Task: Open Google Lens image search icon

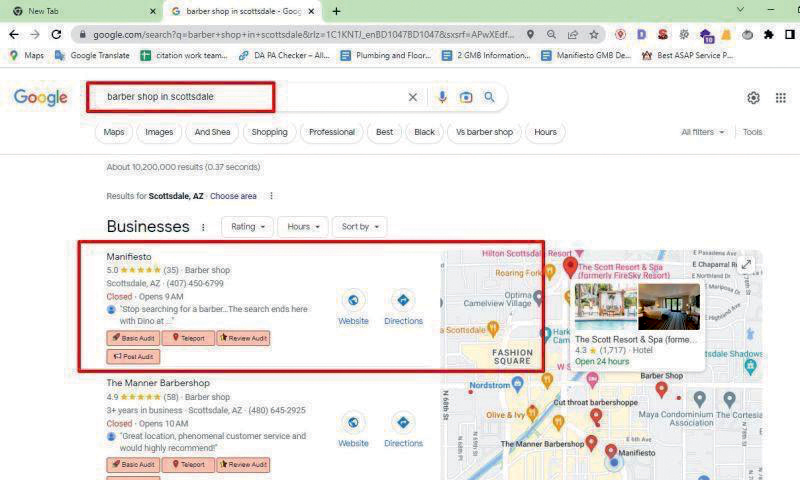Action: [466, 97]
